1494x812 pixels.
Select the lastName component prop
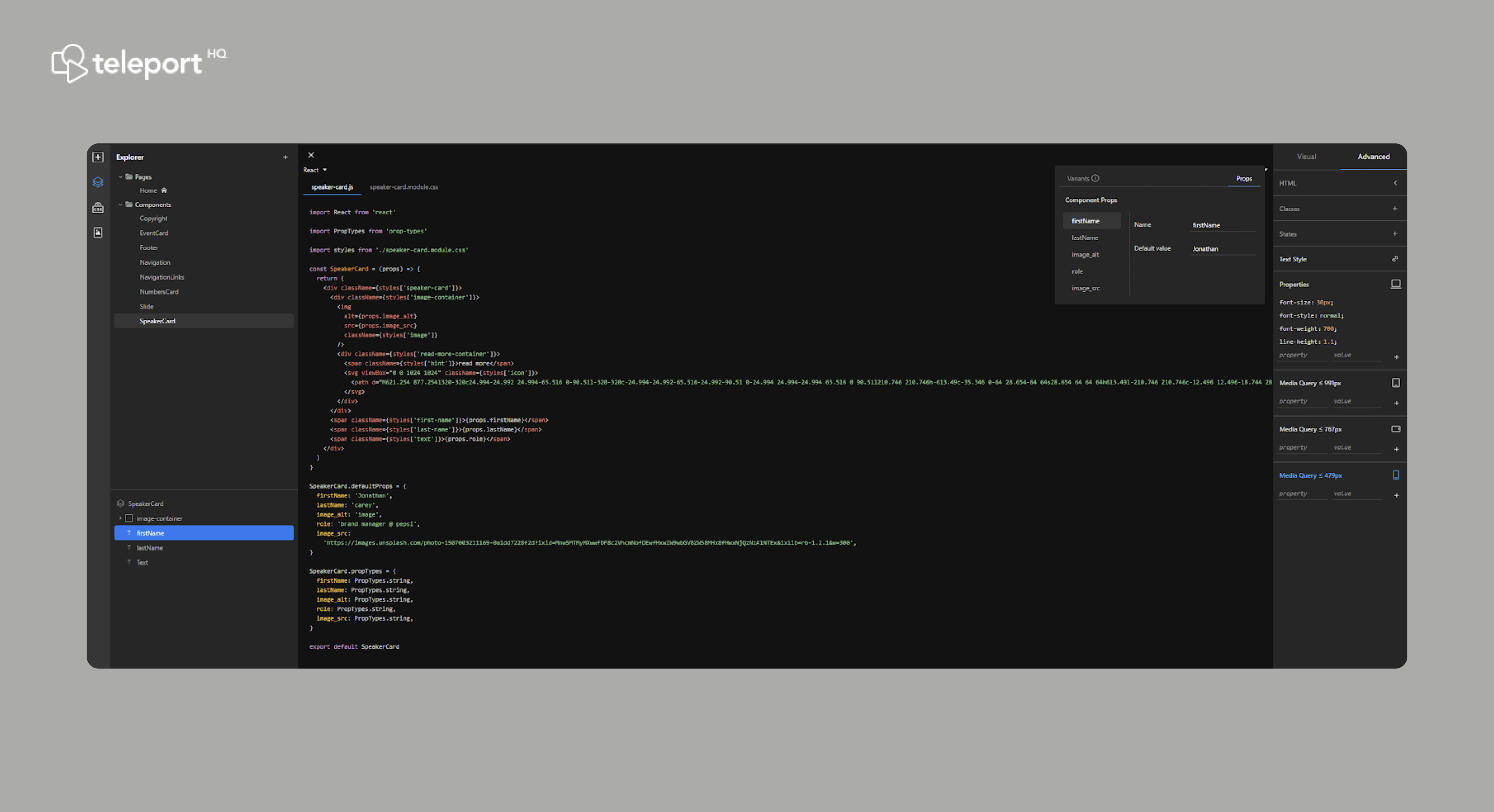(x=1085, y=238)
